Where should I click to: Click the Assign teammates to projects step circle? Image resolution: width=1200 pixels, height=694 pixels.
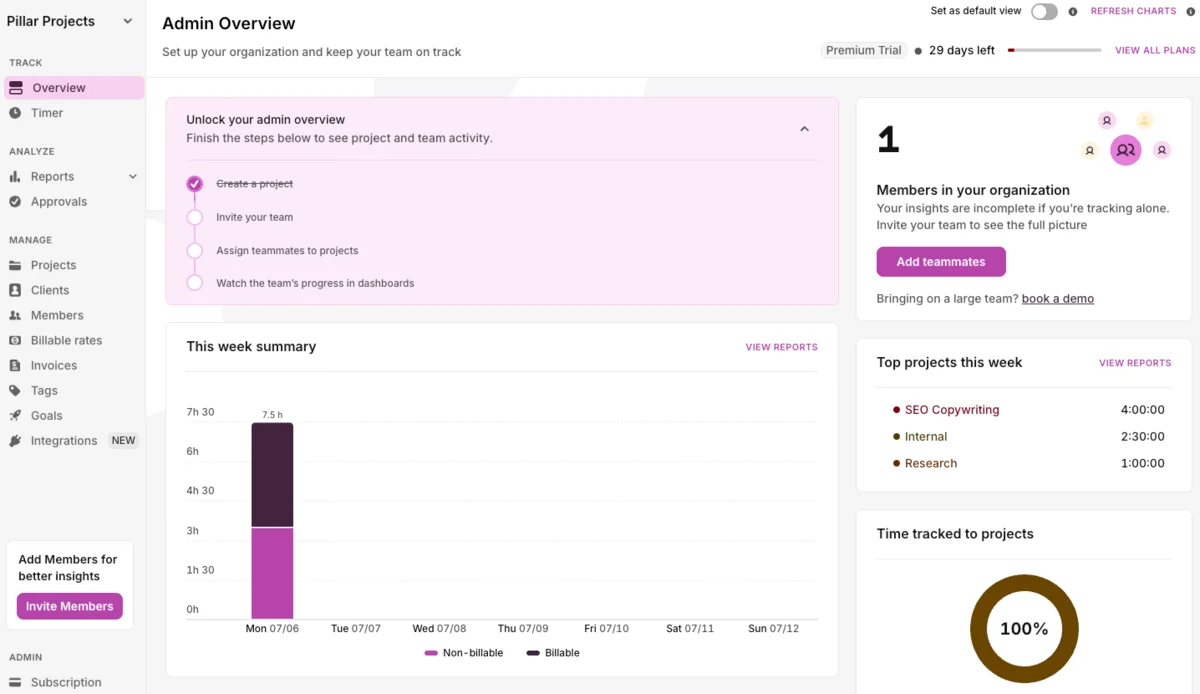pyautogui.click(x=195, y=251)
